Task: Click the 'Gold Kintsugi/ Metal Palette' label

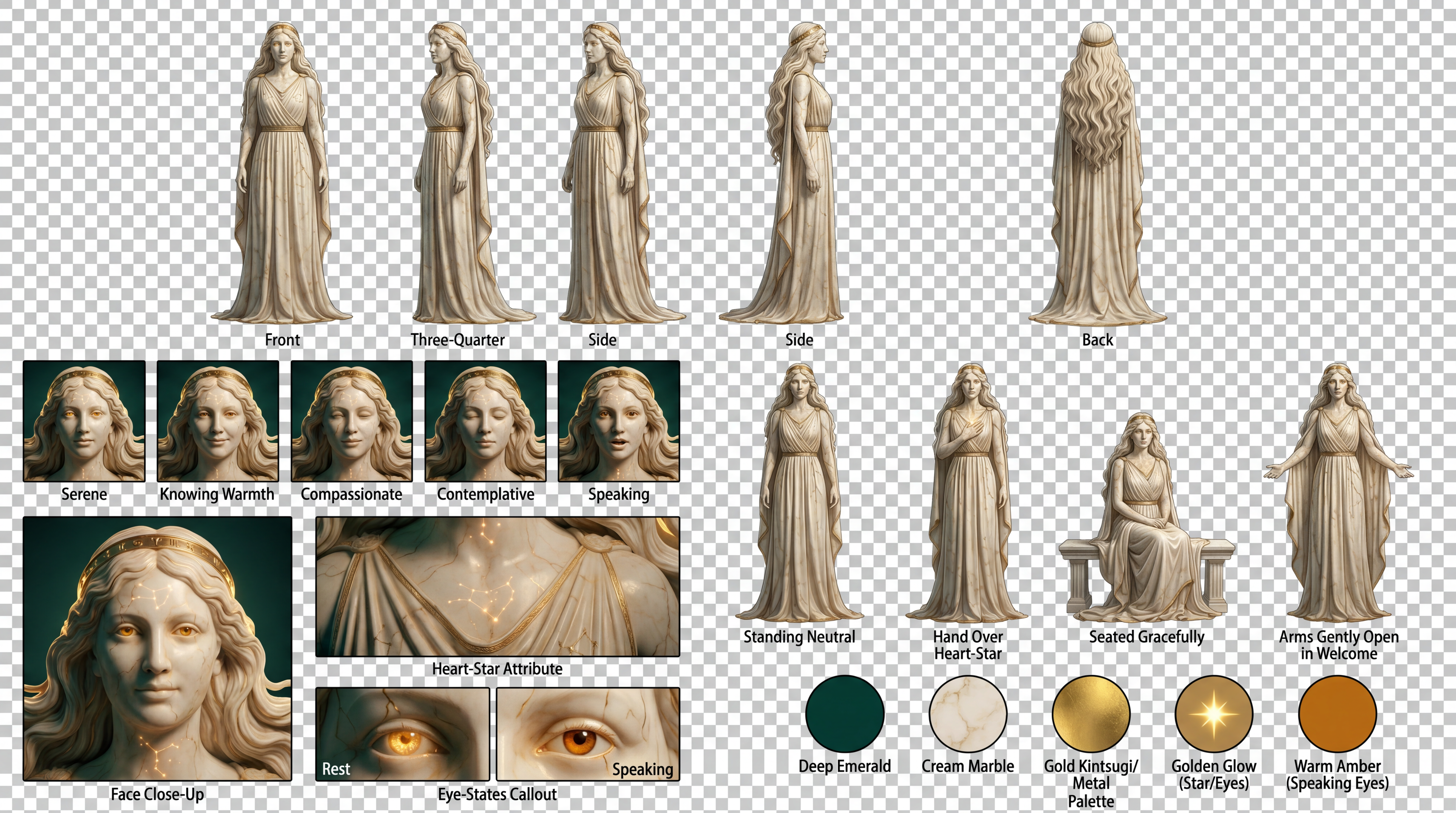Action: coord(1091,784)
